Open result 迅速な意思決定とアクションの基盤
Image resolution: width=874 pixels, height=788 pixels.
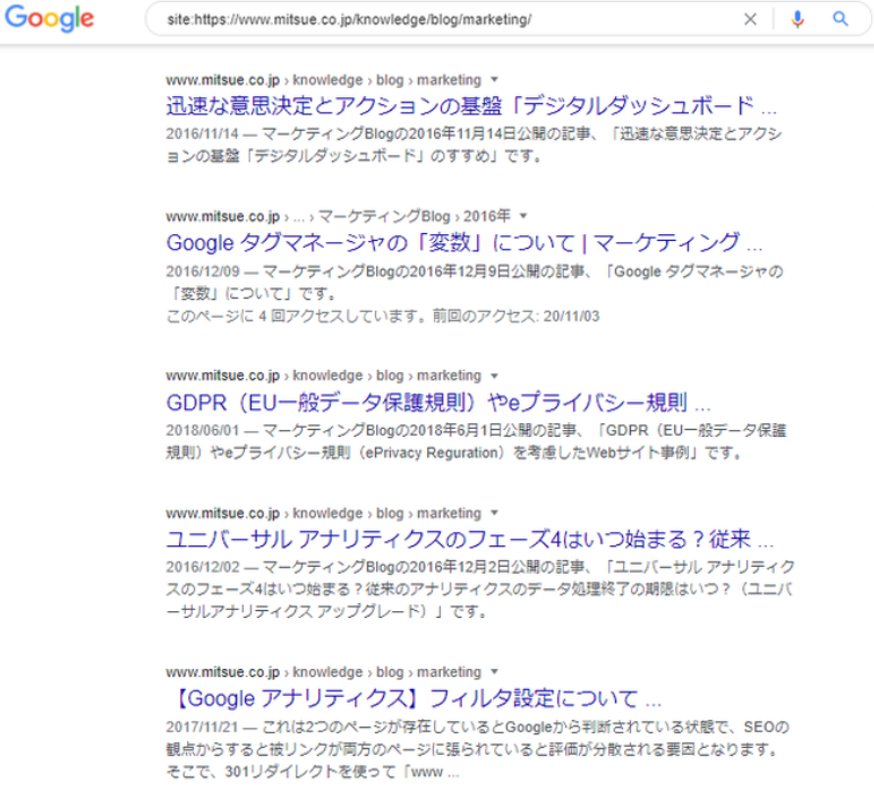point(471,106)
